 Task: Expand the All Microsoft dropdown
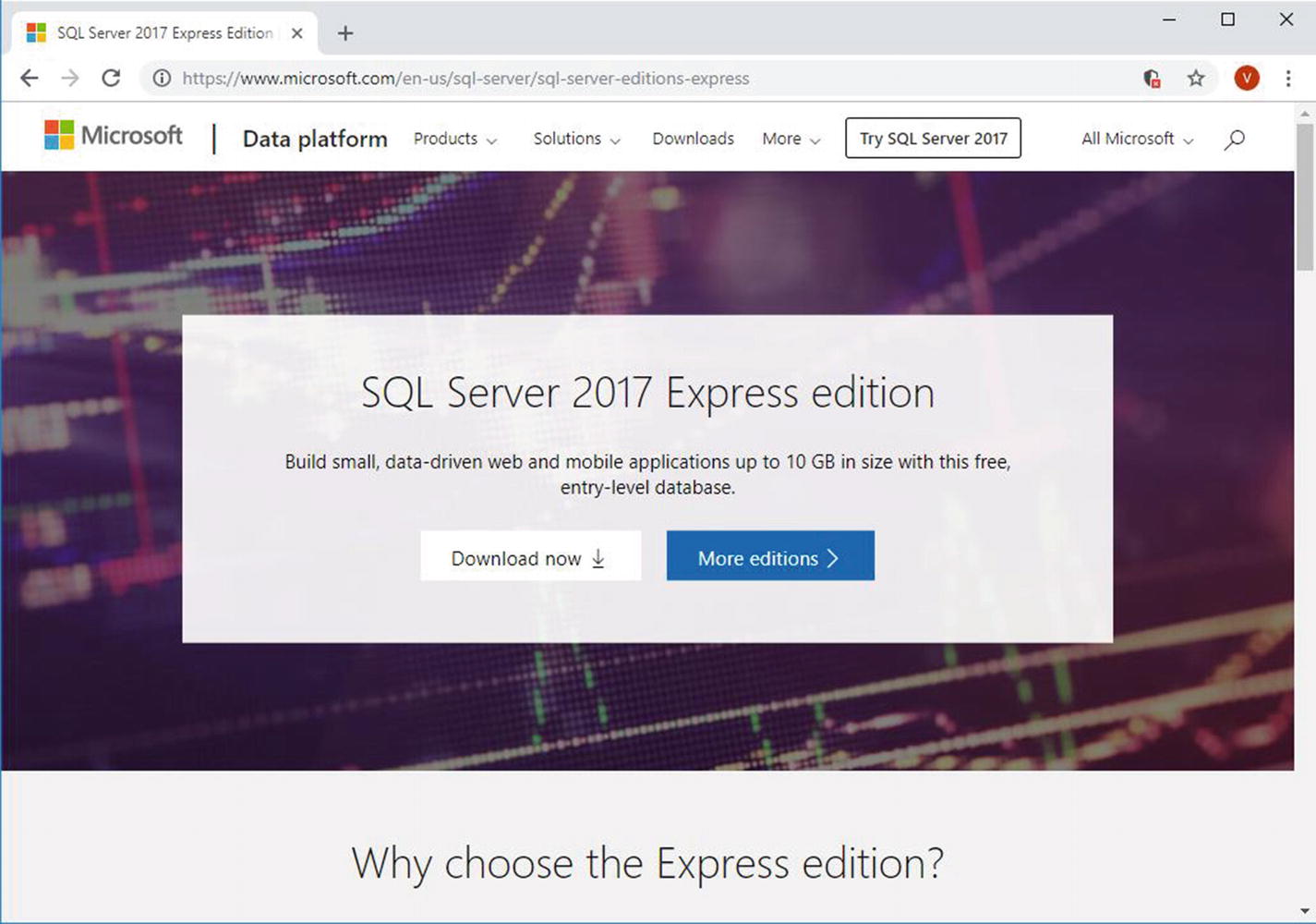click(1138, 139)
